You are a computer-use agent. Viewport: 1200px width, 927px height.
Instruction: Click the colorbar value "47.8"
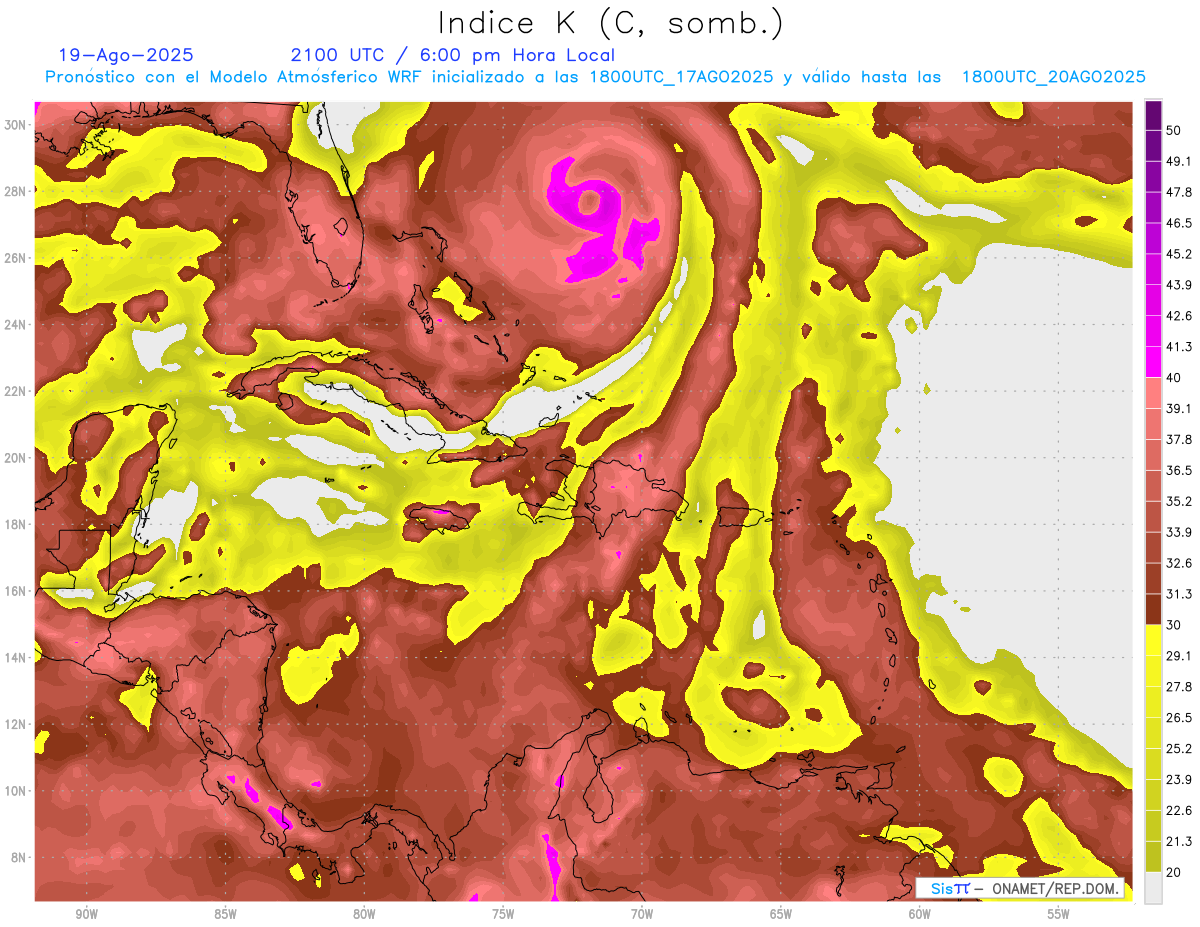click(x=1178, y=192)
